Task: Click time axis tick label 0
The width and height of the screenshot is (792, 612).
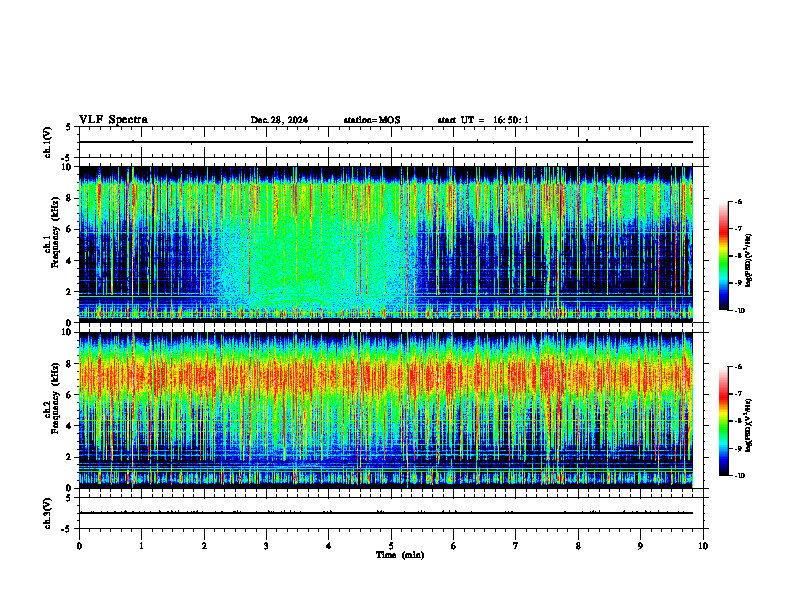Action: [x=79, y=546]
